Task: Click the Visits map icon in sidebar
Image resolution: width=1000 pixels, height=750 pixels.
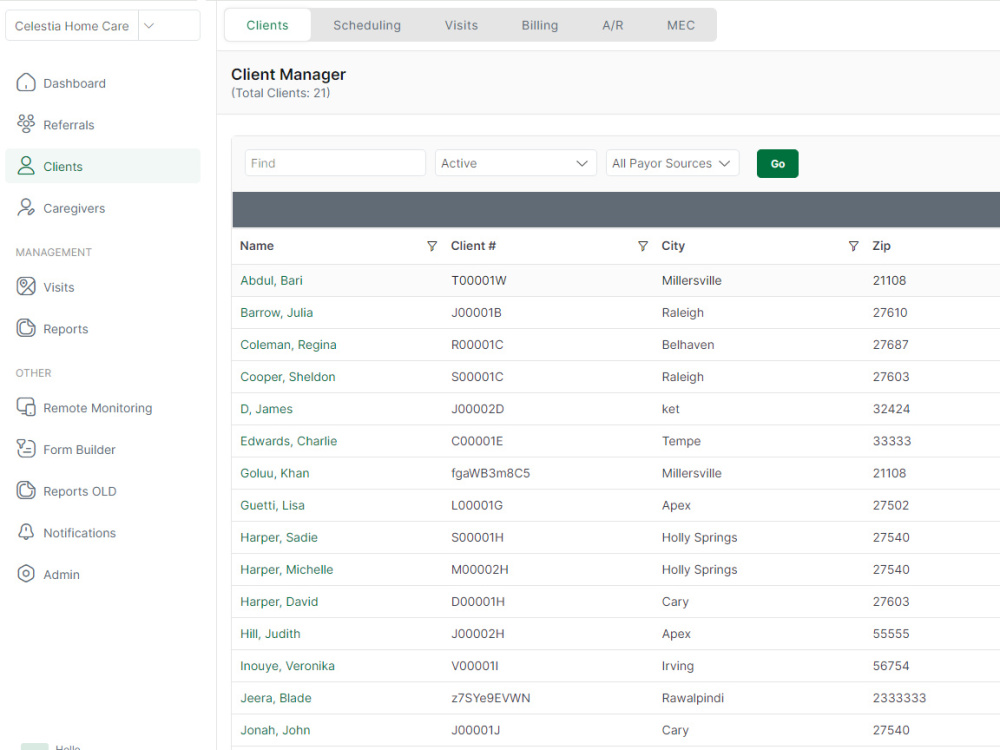Action: (26, 286)
